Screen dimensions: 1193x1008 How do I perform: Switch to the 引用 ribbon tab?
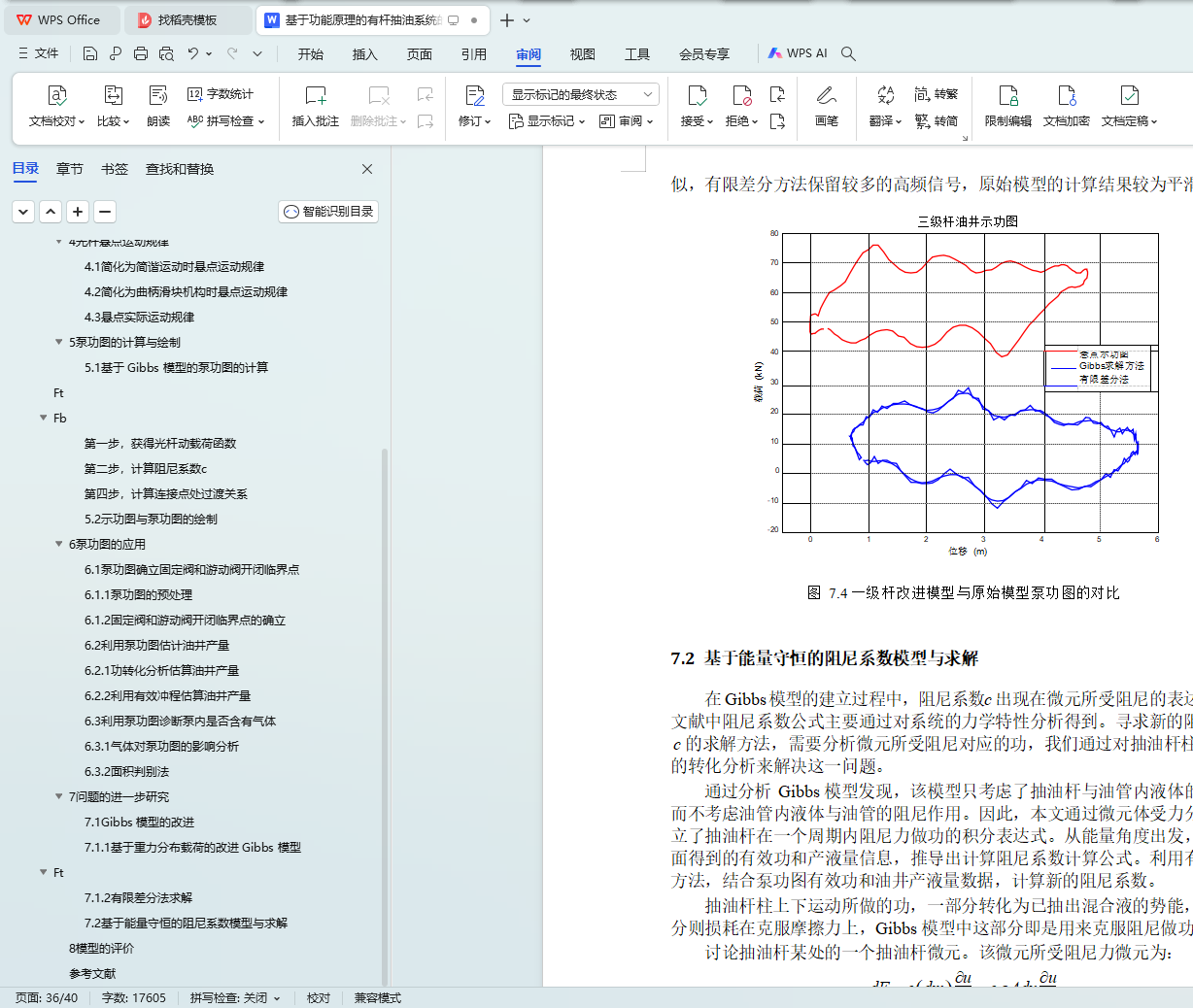click(x=474, y=54)
